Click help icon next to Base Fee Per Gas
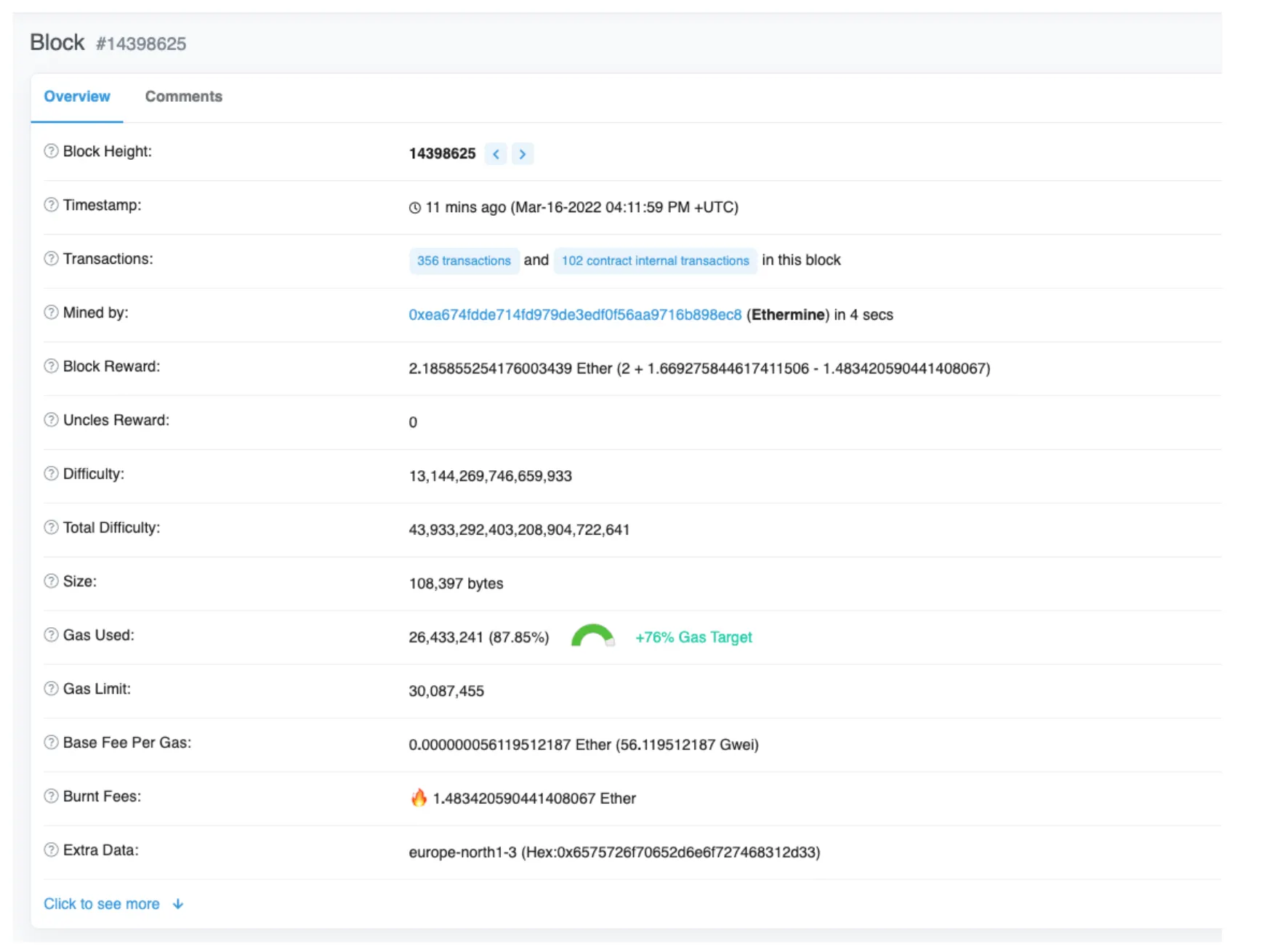Screen dimensions: 1288x952 point(51,743)
